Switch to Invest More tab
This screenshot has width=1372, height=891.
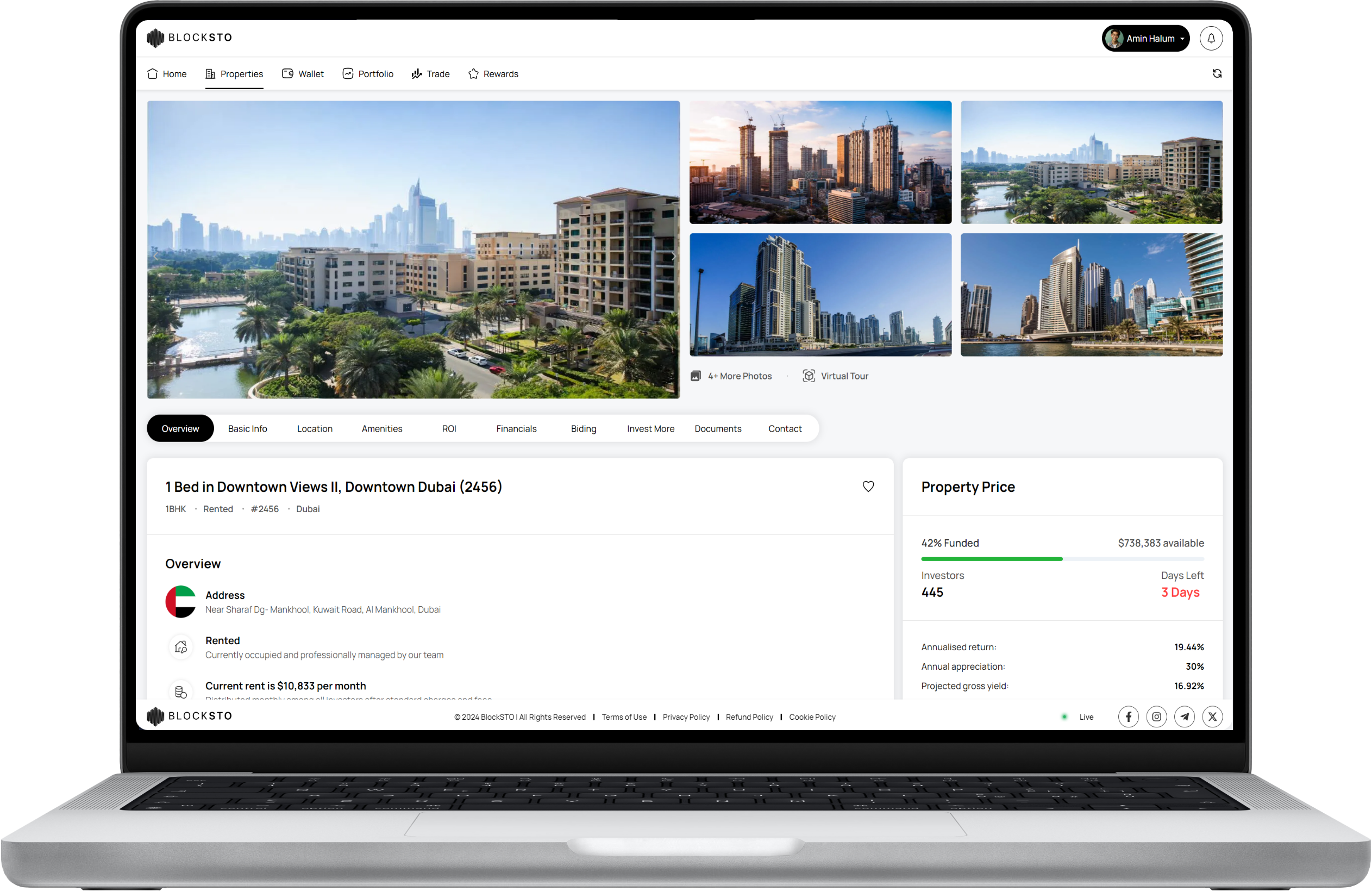(650, 428)
